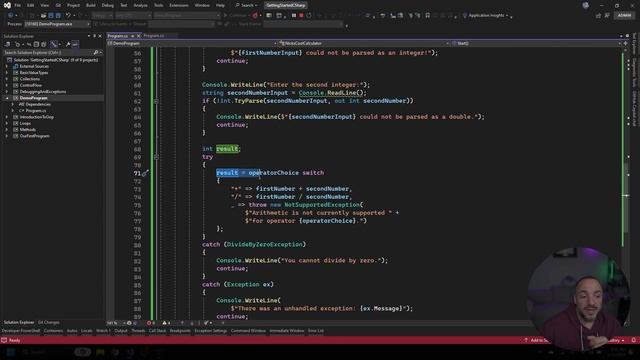Screen dimensions: 640x360
Task: Open the Extensions menu
Action: tap(179, 5)
